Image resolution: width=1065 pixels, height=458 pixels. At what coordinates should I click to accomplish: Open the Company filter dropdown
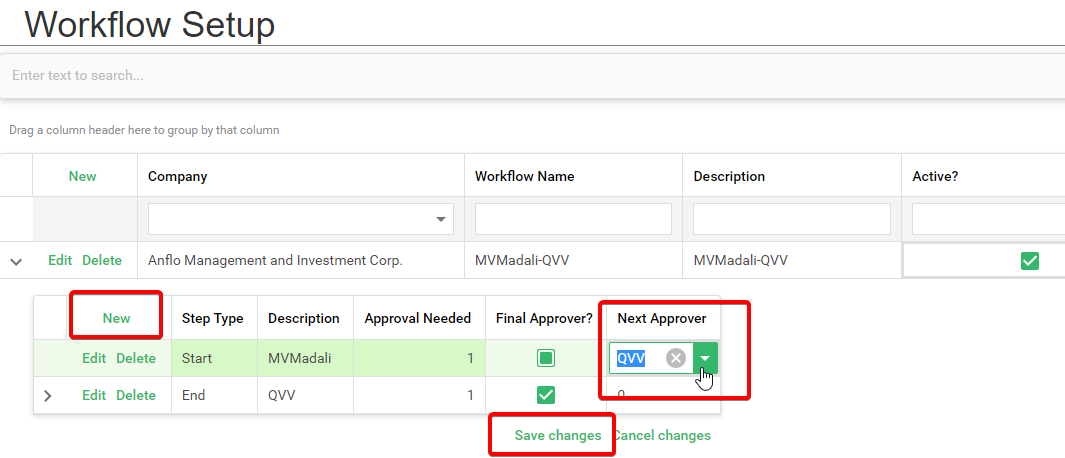[x=441, y=219]
